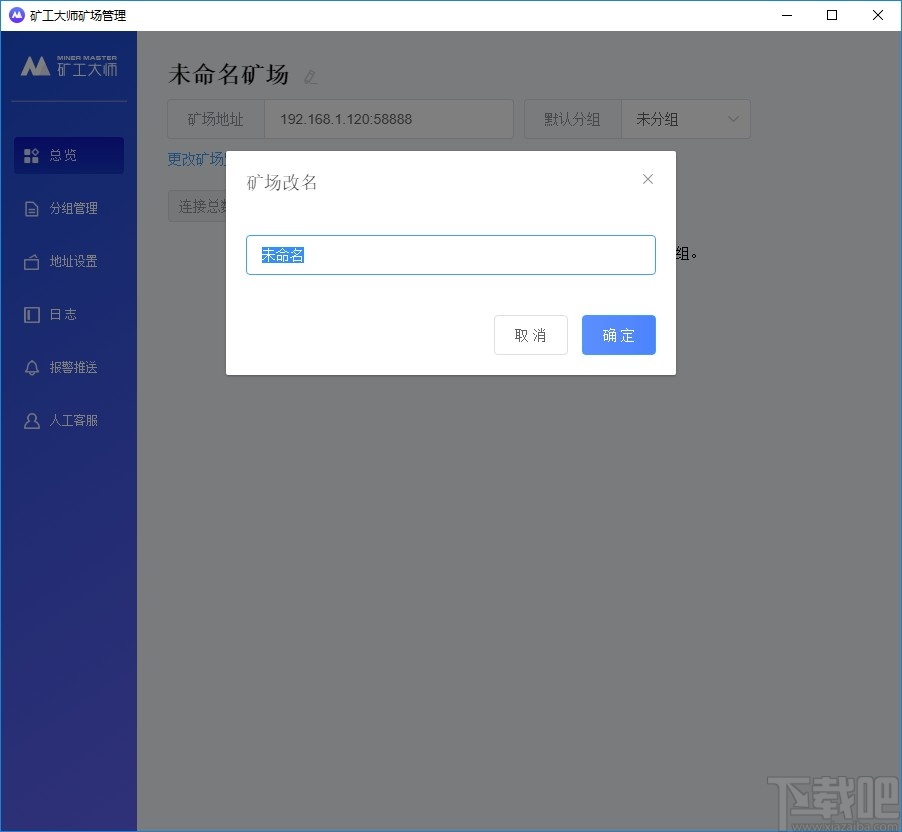Image resolution: width=902 pixels, height=832 pixels.
Task: Open 报警推送 alarm push settings
Action: coord(31,367)
